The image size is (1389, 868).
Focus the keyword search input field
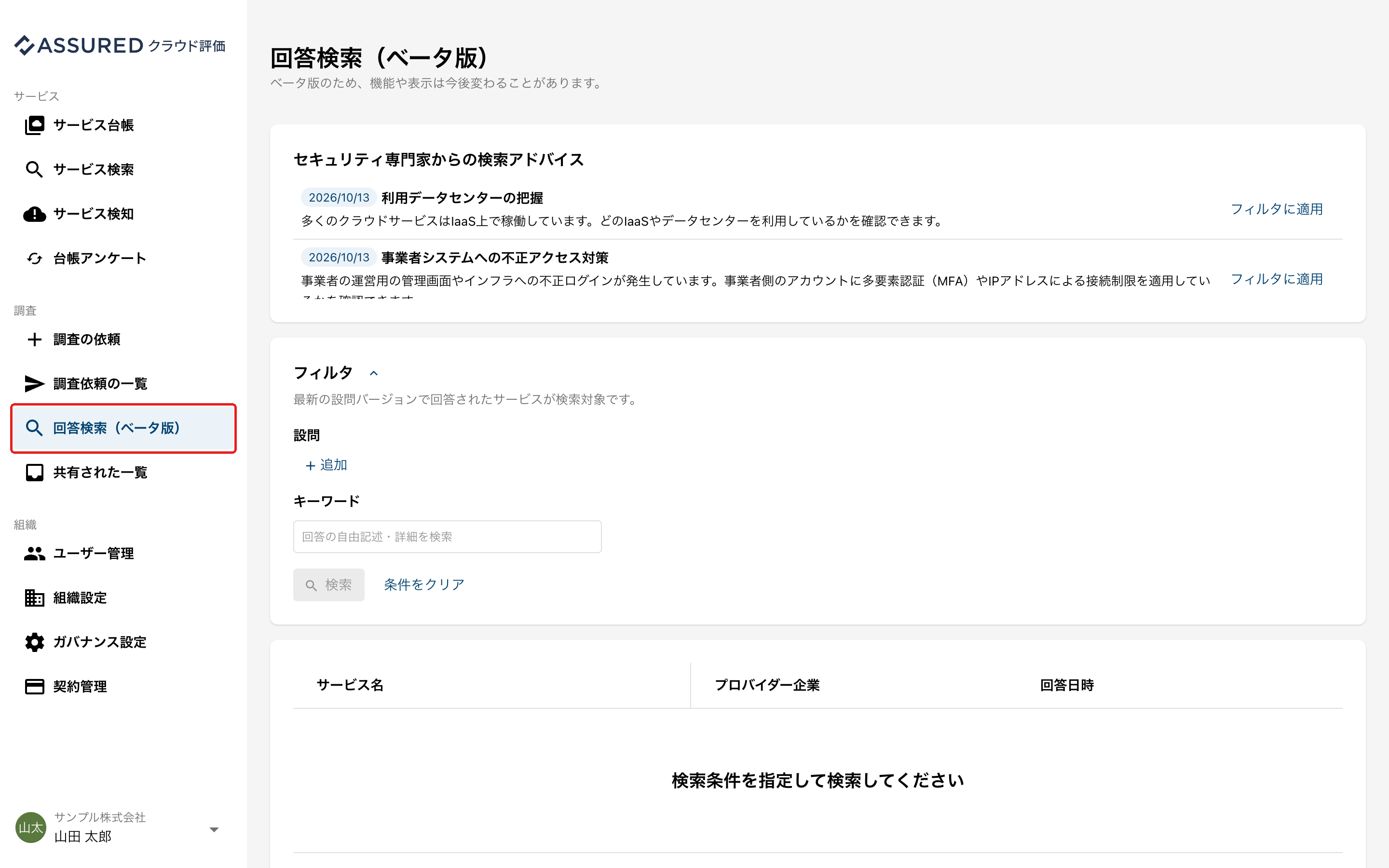point(447,537)
